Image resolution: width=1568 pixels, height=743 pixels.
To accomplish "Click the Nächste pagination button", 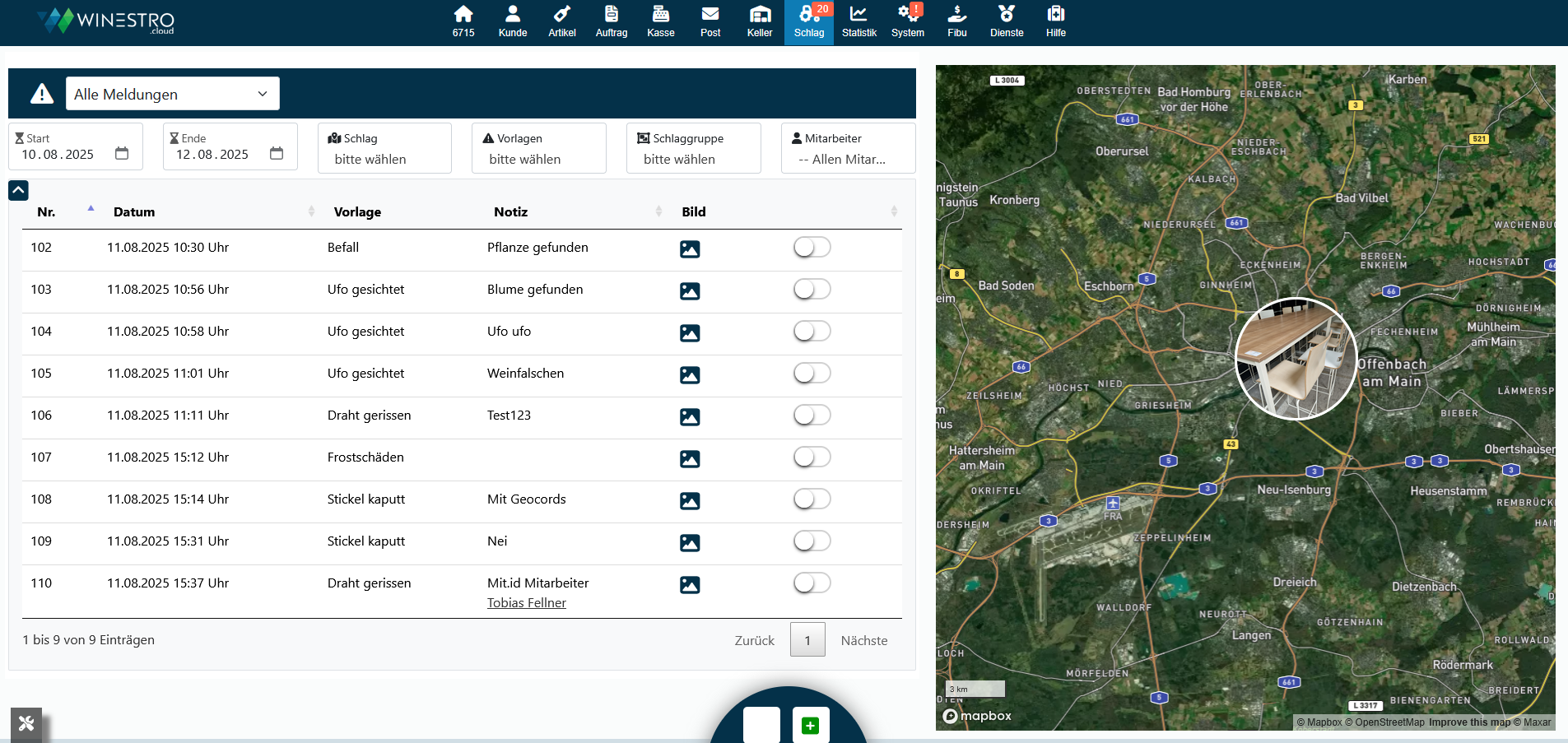I will (863, 641).
